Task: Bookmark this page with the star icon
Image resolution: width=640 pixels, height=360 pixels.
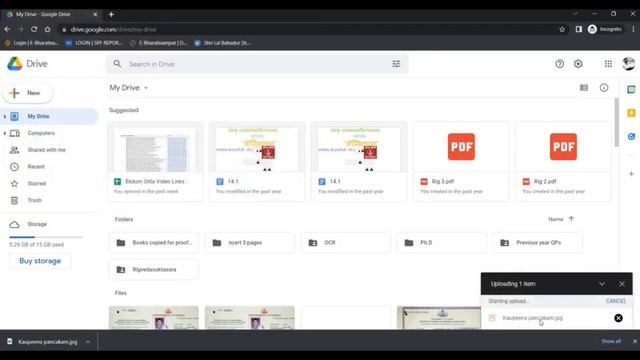Action: pyautogui.click(x=562, y=29)
